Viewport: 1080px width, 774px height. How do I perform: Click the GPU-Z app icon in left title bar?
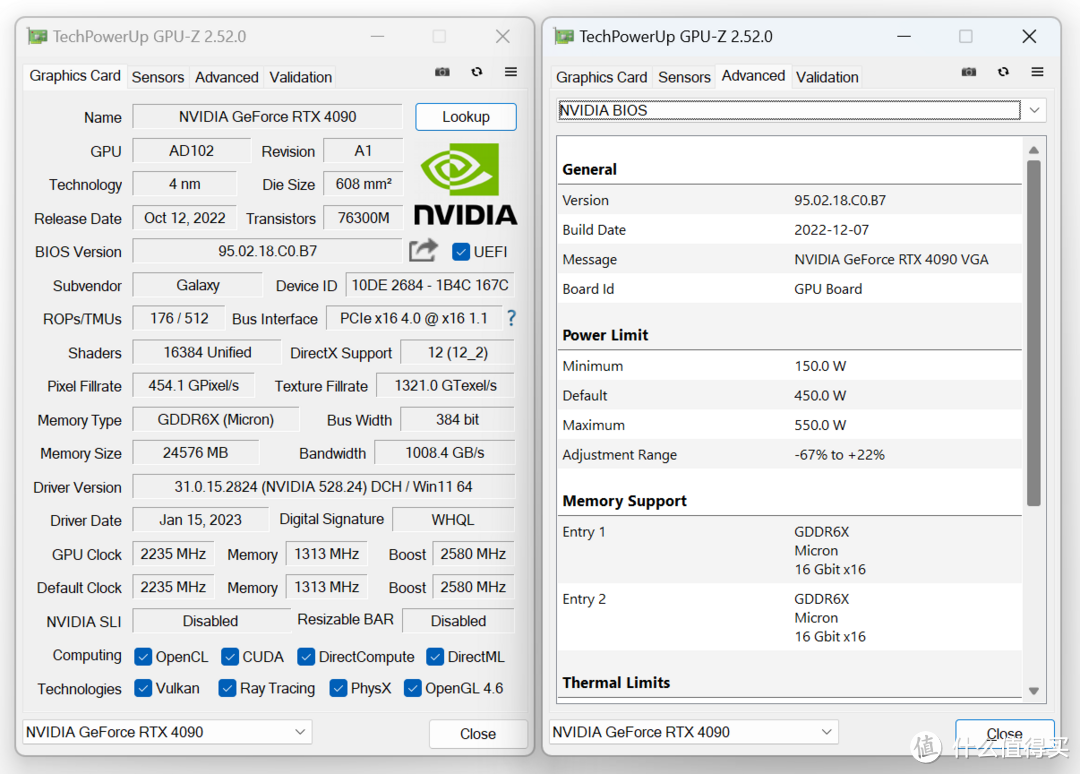tap(37, 36)
